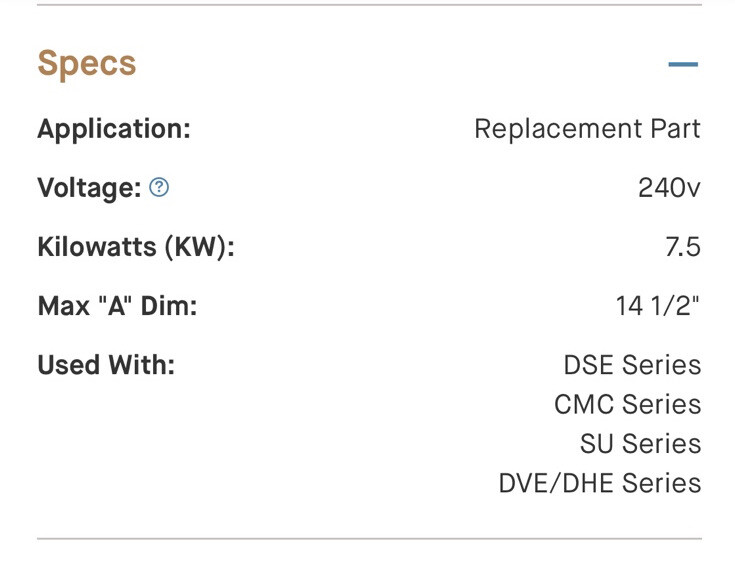Select the Kilowatts (KW) label
The height and width of the screenshot is (586, 735).
136,247
